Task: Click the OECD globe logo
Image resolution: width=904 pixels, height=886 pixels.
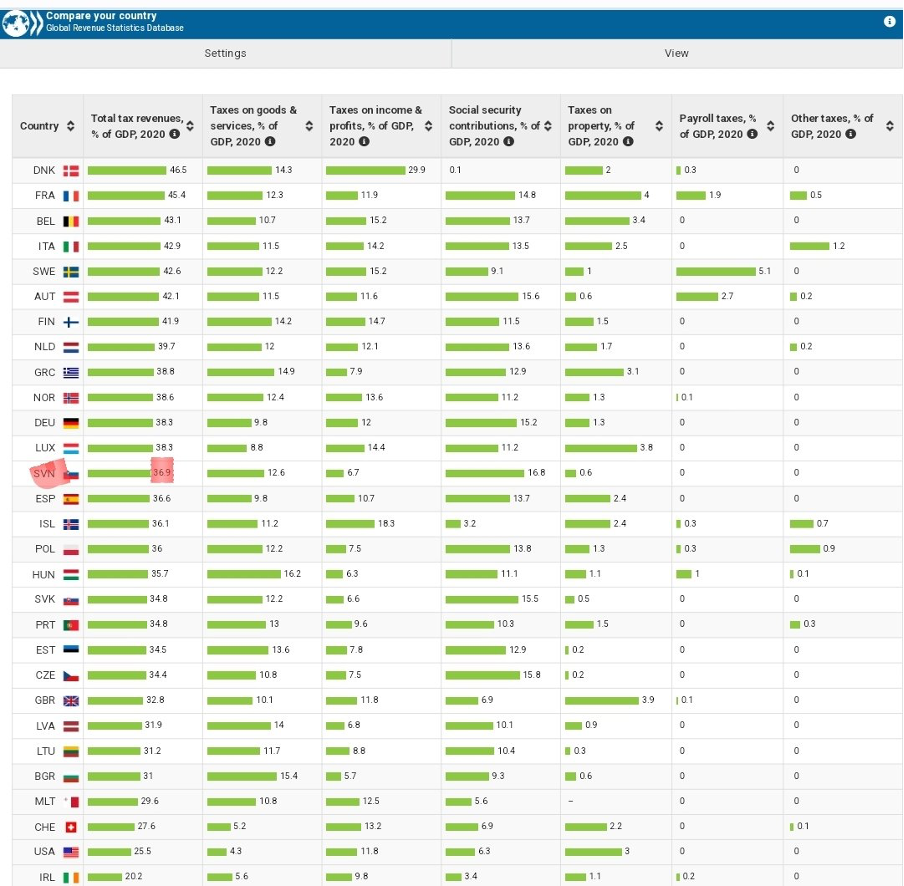Action: pyautogui.click(x=22, y=23)
